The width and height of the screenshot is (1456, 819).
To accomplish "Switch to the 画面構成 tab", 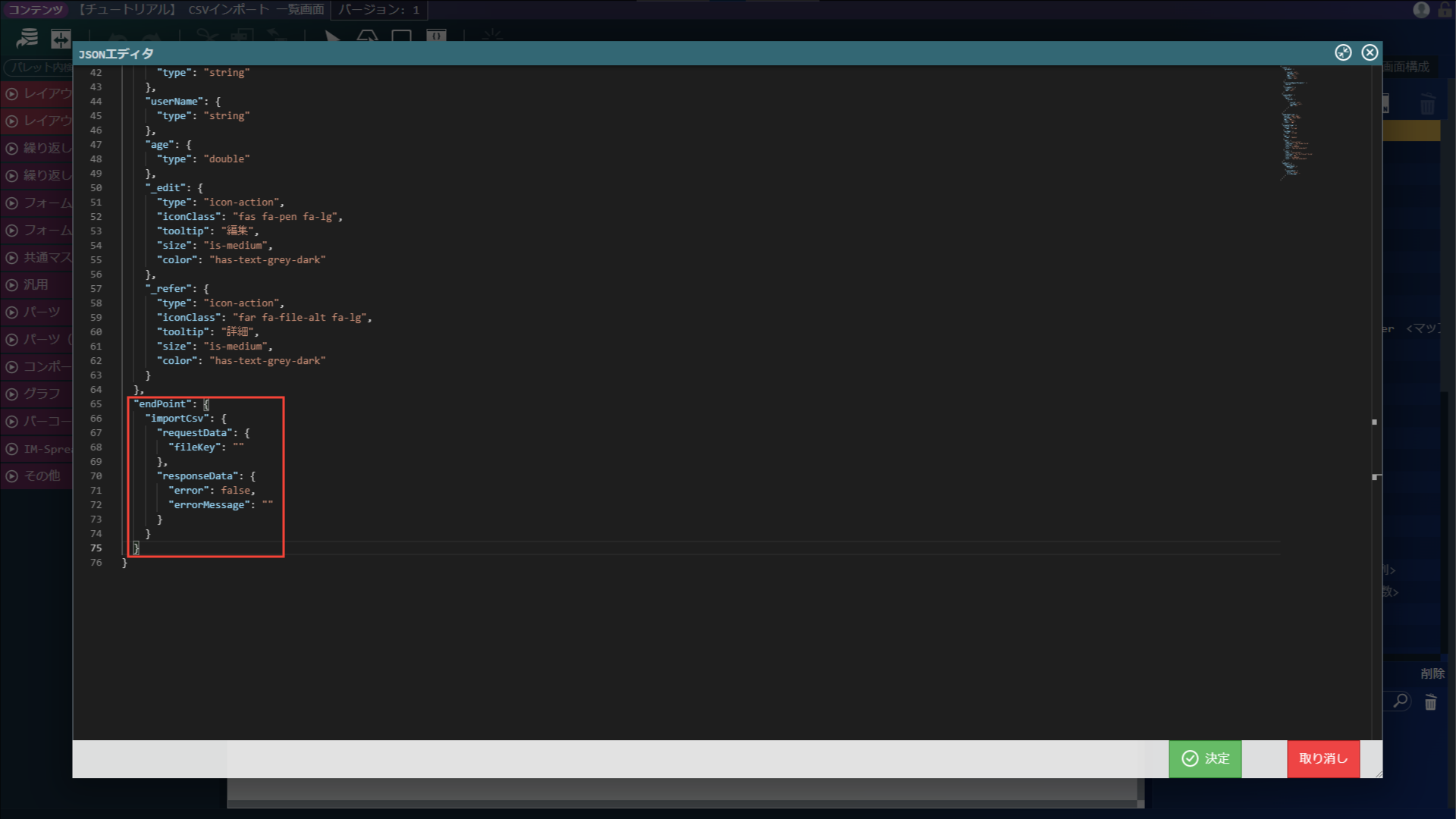I will pos(1406,67).
